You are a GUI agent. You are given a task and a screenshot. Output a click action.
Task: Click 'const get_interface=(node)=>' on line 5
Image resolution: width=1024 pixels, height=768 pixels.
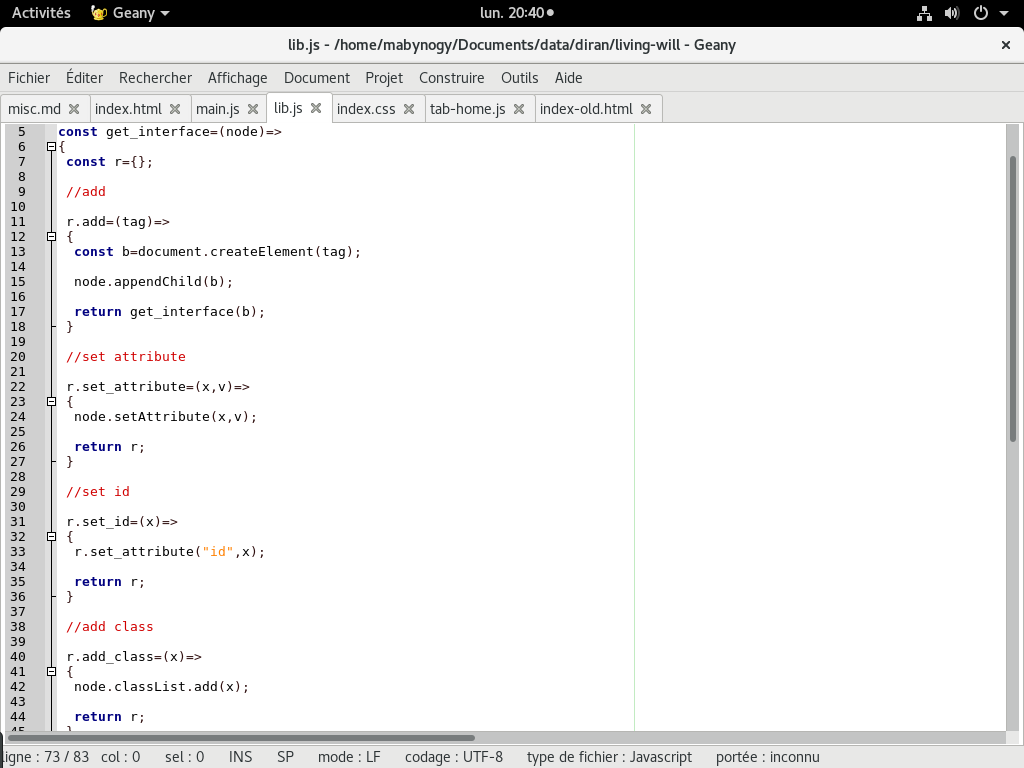click(170, 132)
